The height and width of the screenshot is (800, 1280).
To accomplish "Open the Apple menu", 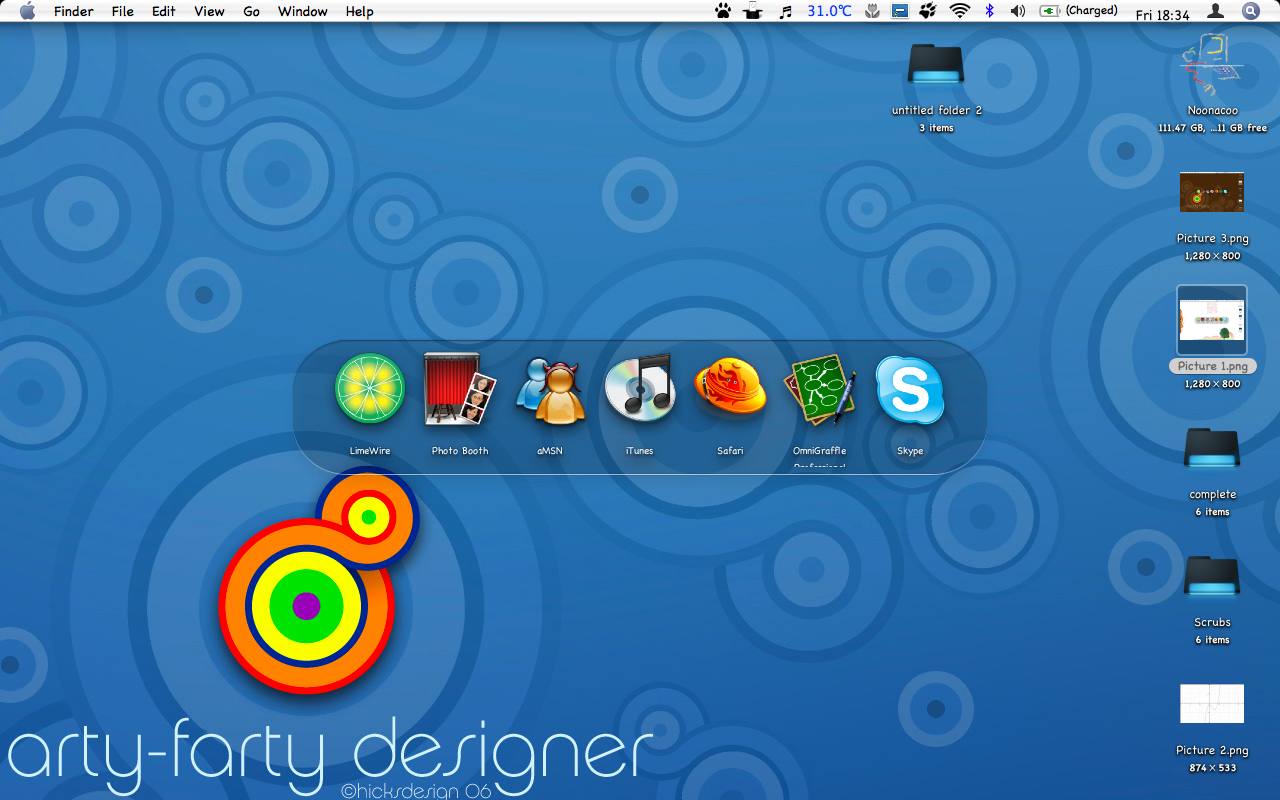I will pos(27,11).
